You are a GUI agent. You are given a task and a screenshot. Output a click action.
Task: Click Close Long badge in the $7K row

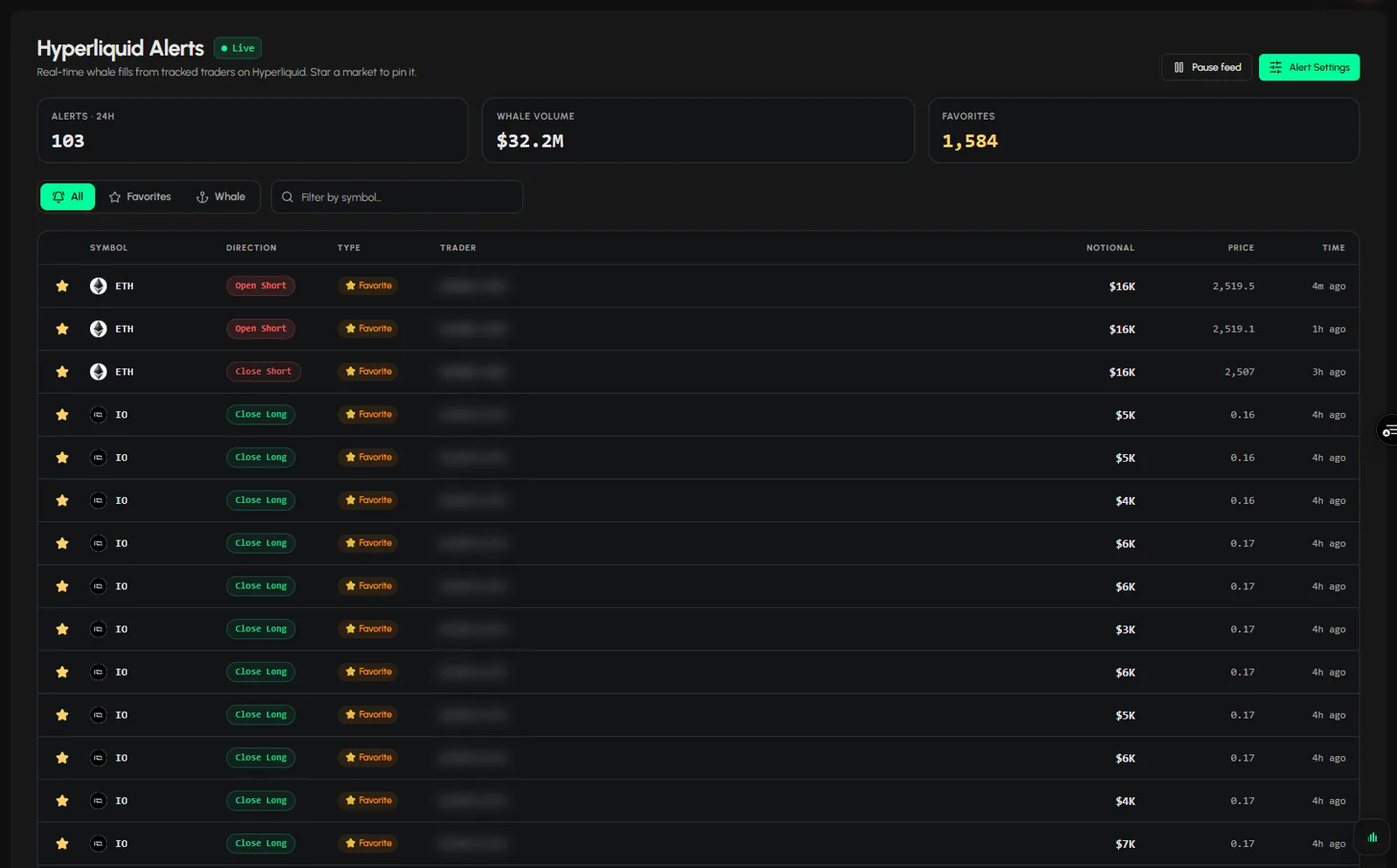tap(260, 844)
